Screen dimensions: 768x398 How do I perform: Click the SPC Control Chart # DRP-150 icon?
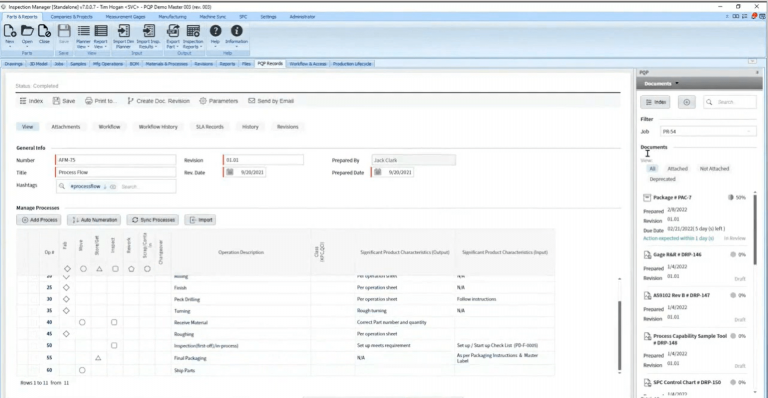click(x=647, y=382)
